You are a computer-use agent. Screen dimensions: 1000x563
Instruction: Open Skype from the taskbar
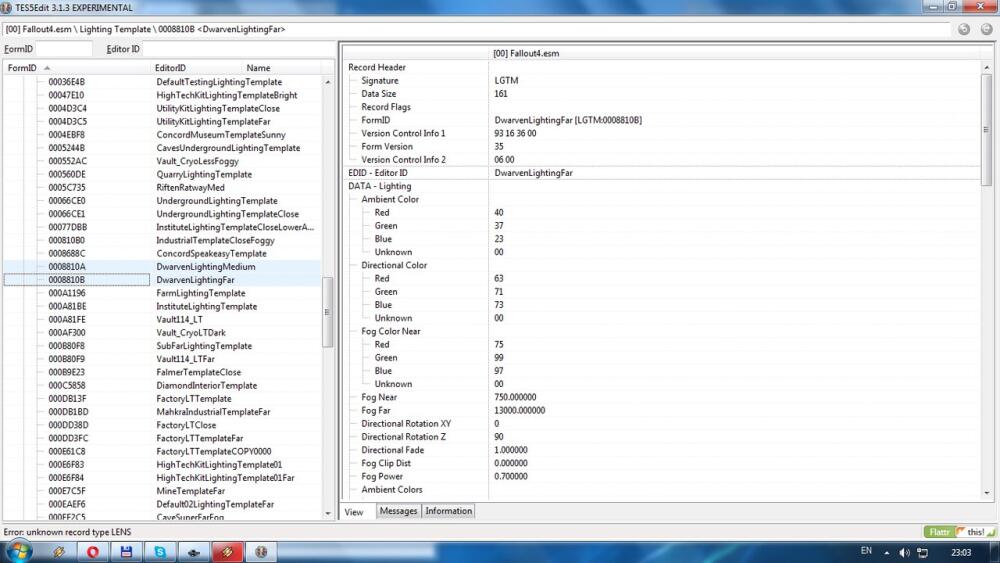tap(160, 552)
